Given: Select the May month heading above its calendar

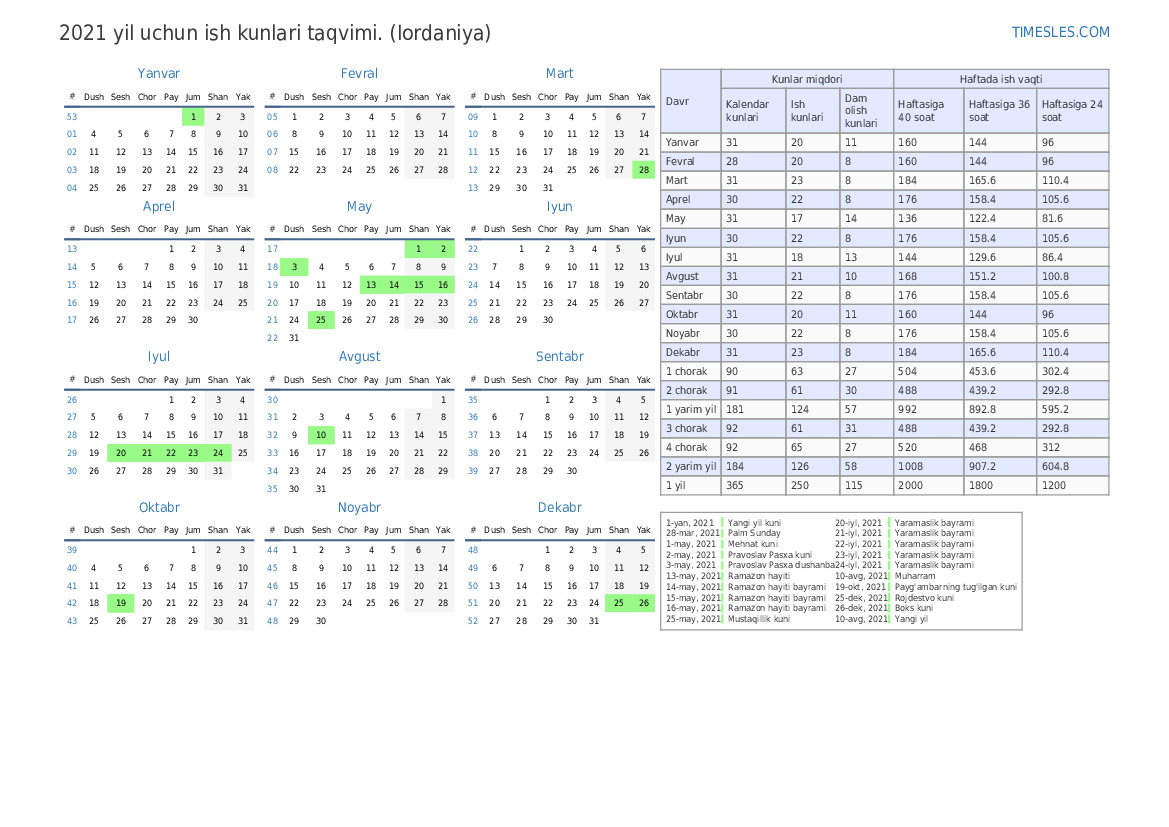Looking at the screenshot, I should [359, 207].
